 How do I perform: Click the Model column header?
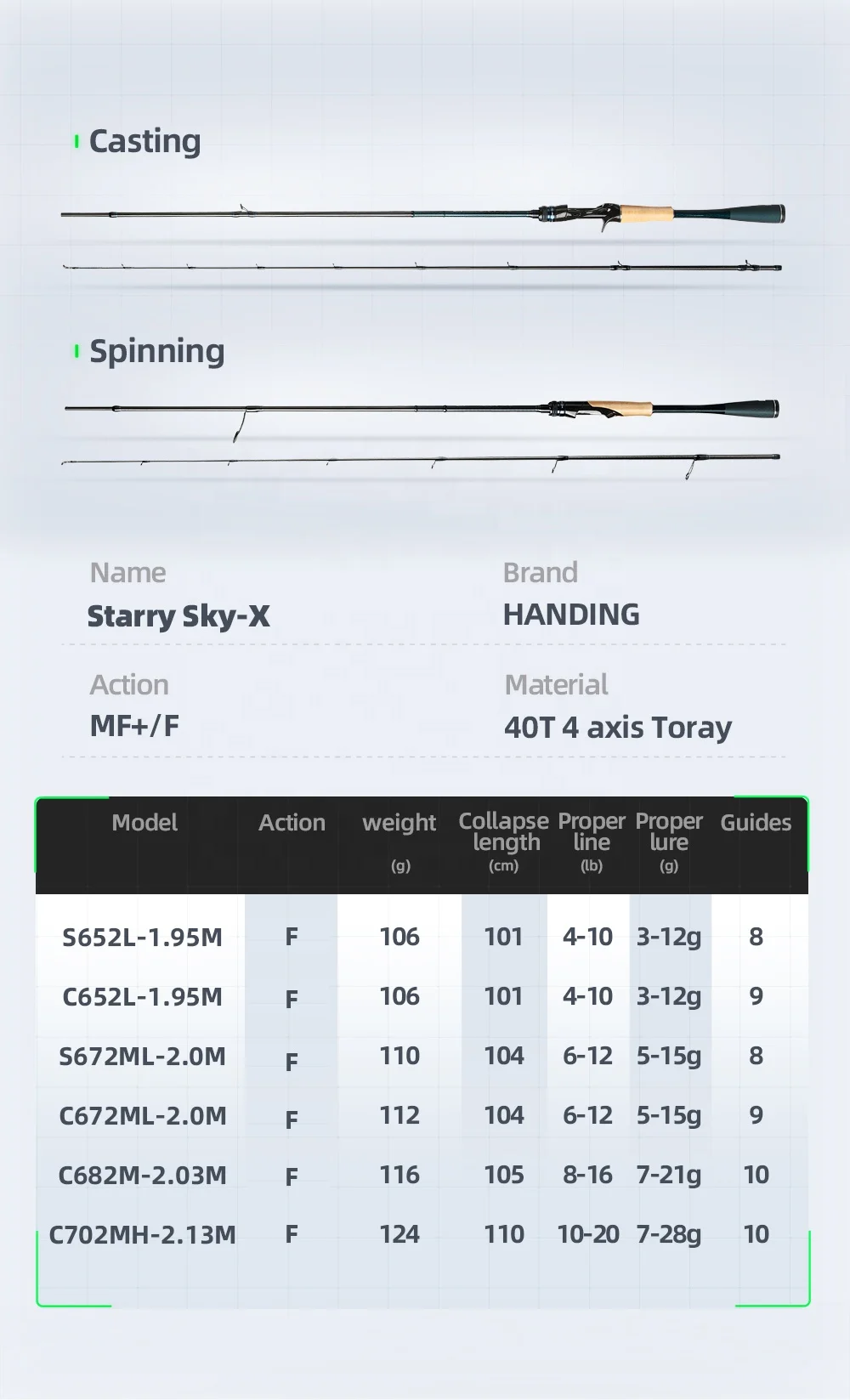coord(144,822)
